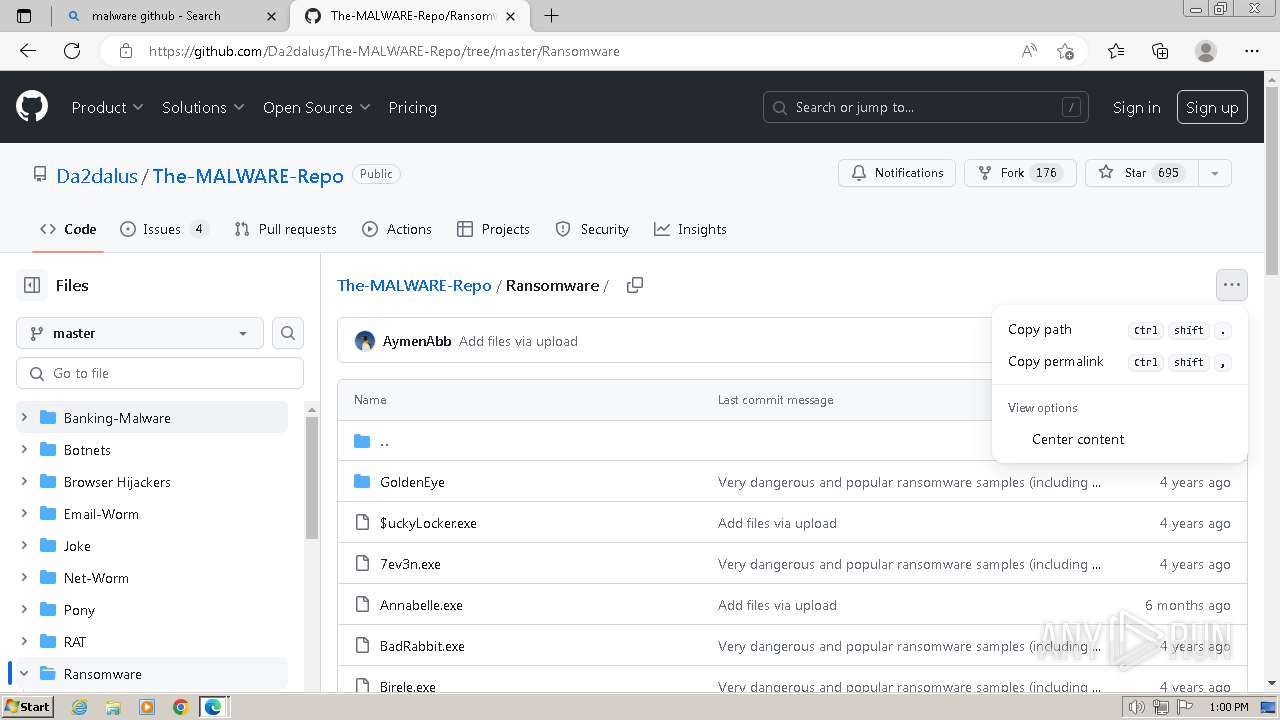Close the malware github Search tab
The width and height of the screenshot is (1280, 720).
tap(272, 16)
